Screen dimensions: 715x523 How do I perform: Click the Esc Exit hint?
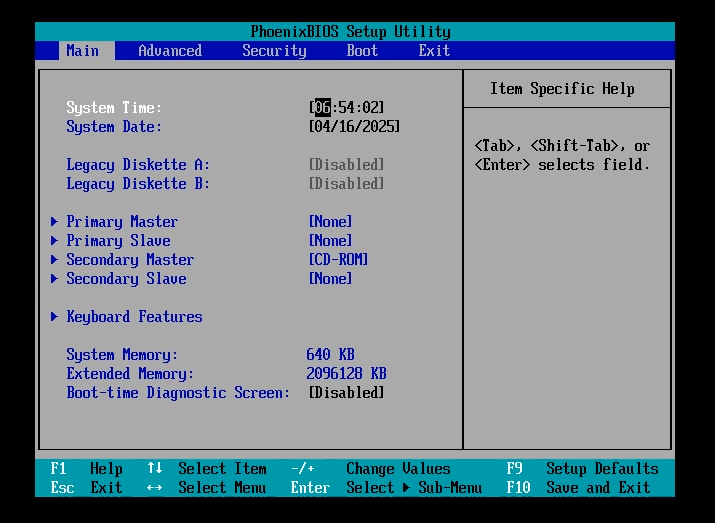(x=87, y=487)
